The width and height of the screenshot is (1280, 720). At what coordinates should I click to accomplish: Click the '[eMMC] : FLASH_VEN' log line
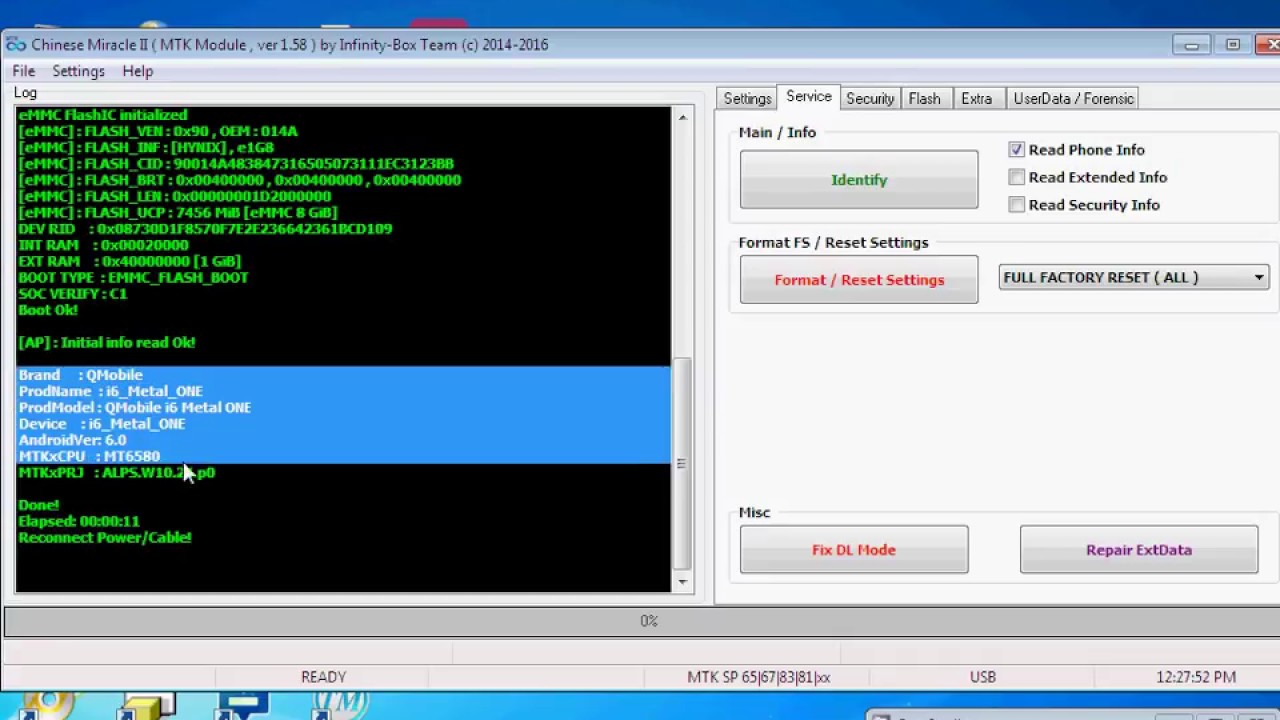point(158,131)
